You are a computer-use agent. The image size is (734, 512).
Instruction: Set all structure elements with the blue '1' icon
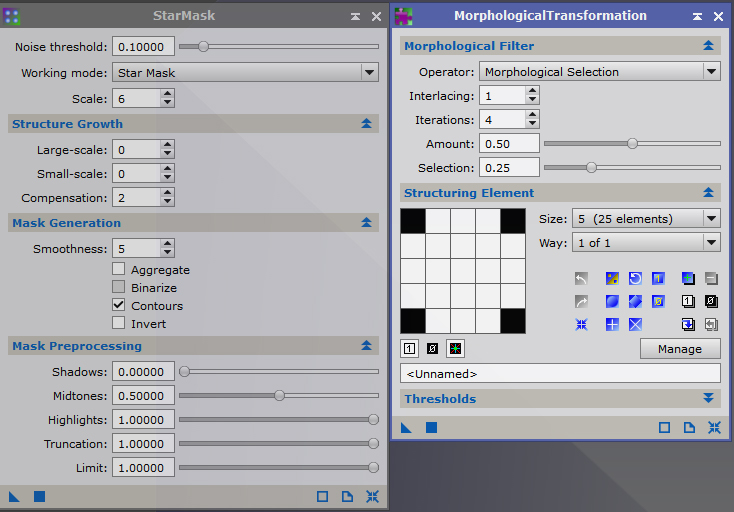pyautogui.click(x=658, y=279)
